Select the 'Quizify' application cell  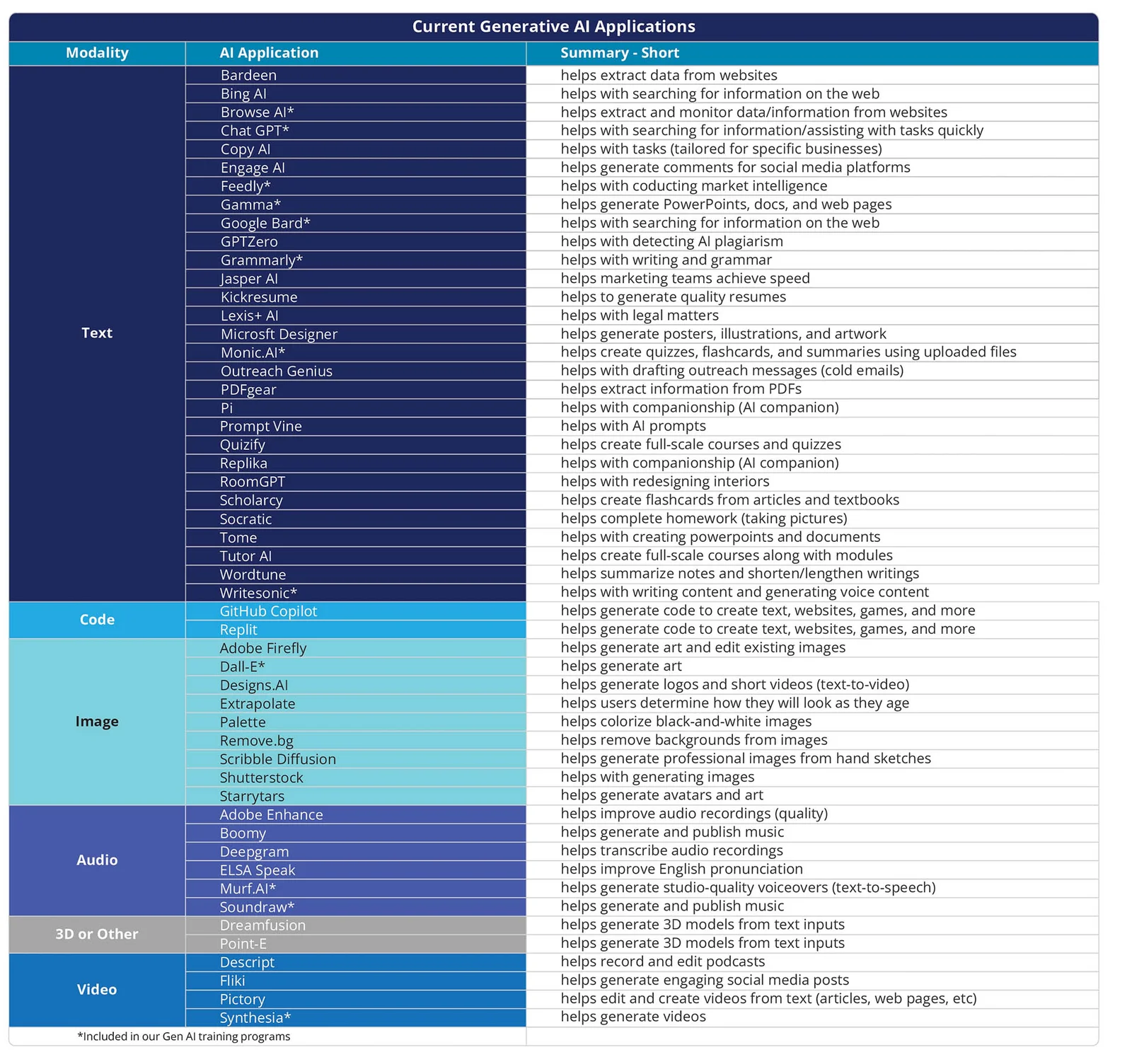point(356,444)
